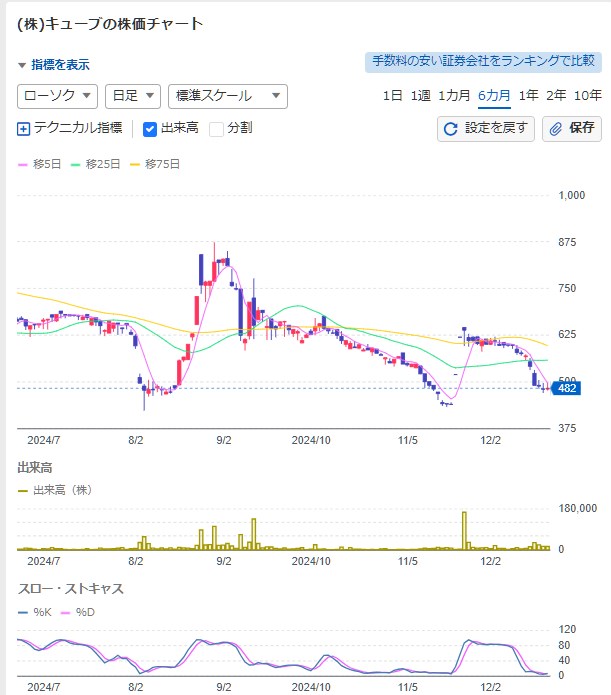Screen dimensions: 611x695
Task: Toggle the 移25日 moving average legend
Action: [95, 164]
